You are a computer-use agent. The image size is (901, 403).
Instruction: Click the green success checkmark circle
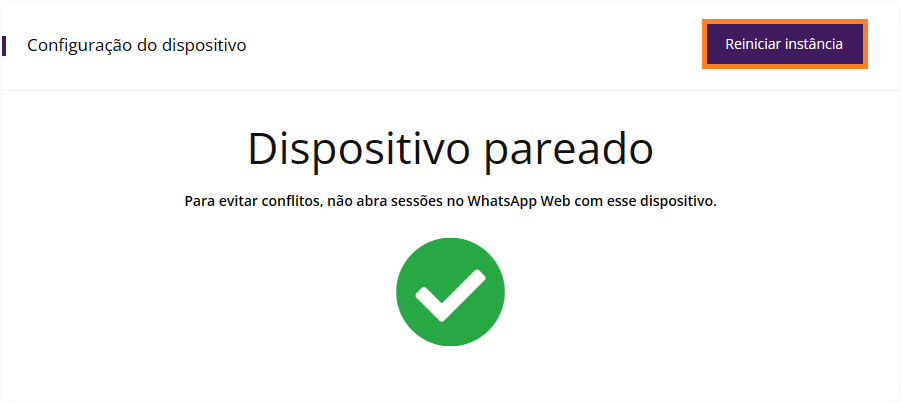[x=450, y=292]
